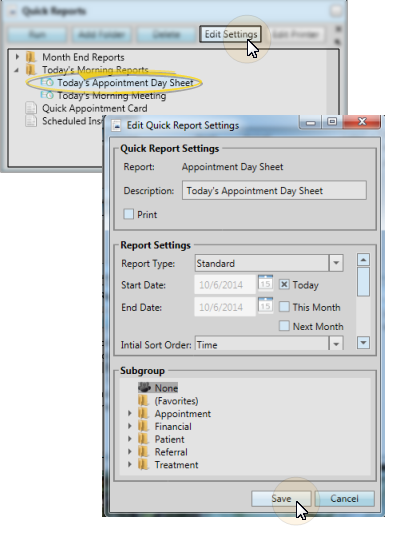
Task: Tick the Next Month checkbox
Action: point(284,326)
